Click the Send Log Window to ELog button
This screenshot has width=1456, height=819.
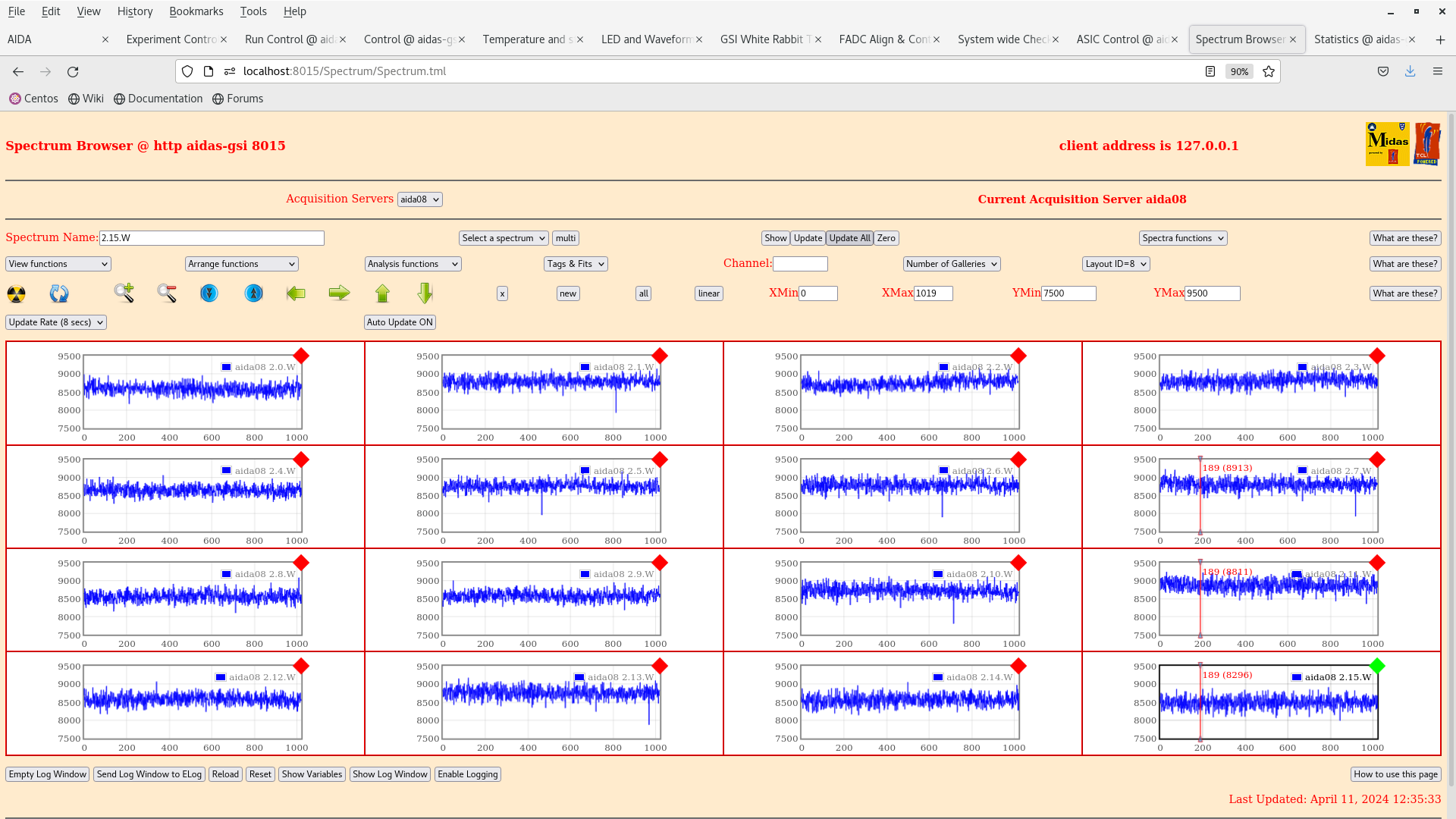149,774
